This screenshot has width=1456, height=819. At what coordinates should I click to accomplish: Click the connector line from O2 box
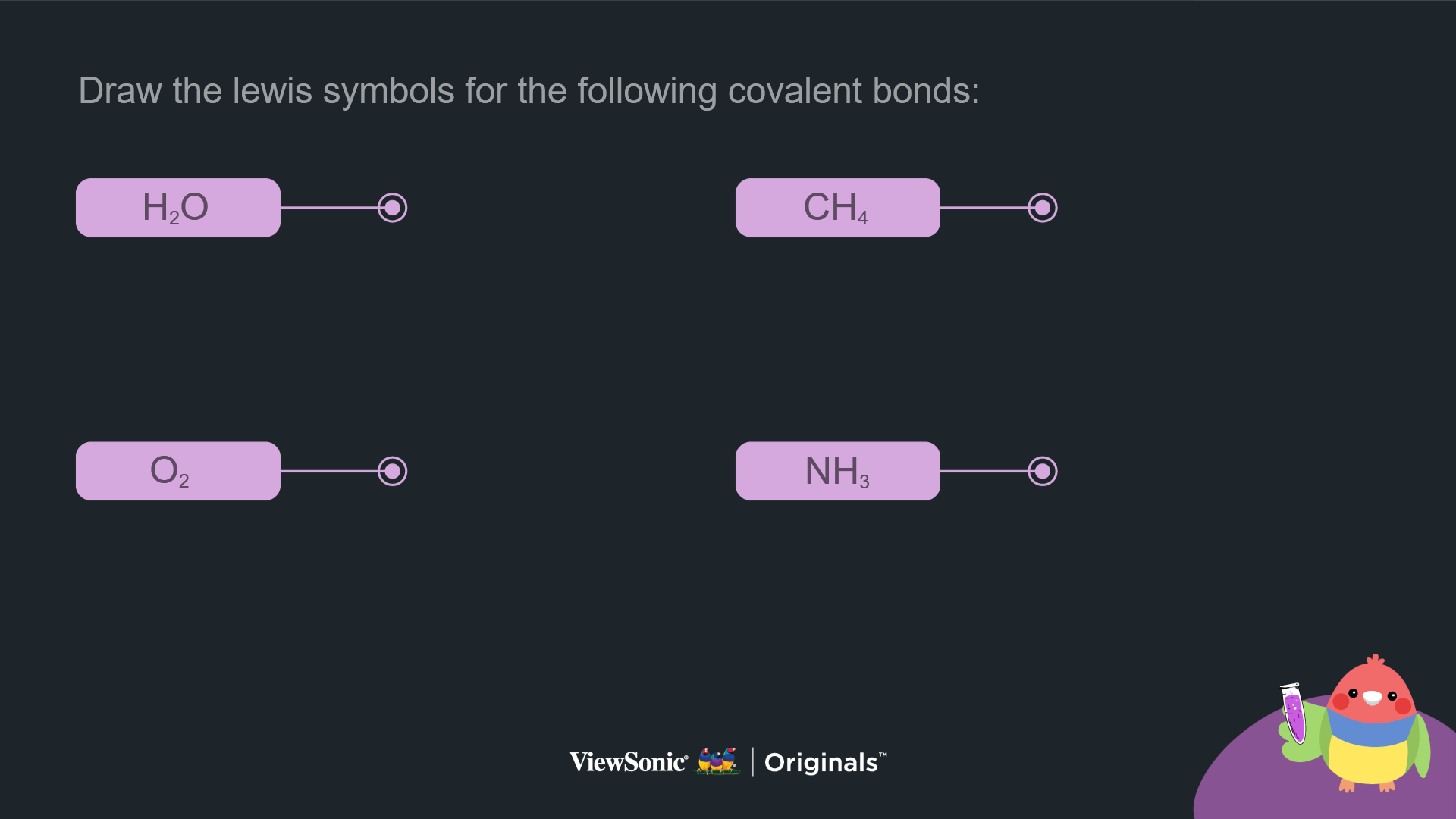click(x=329, y=471)
